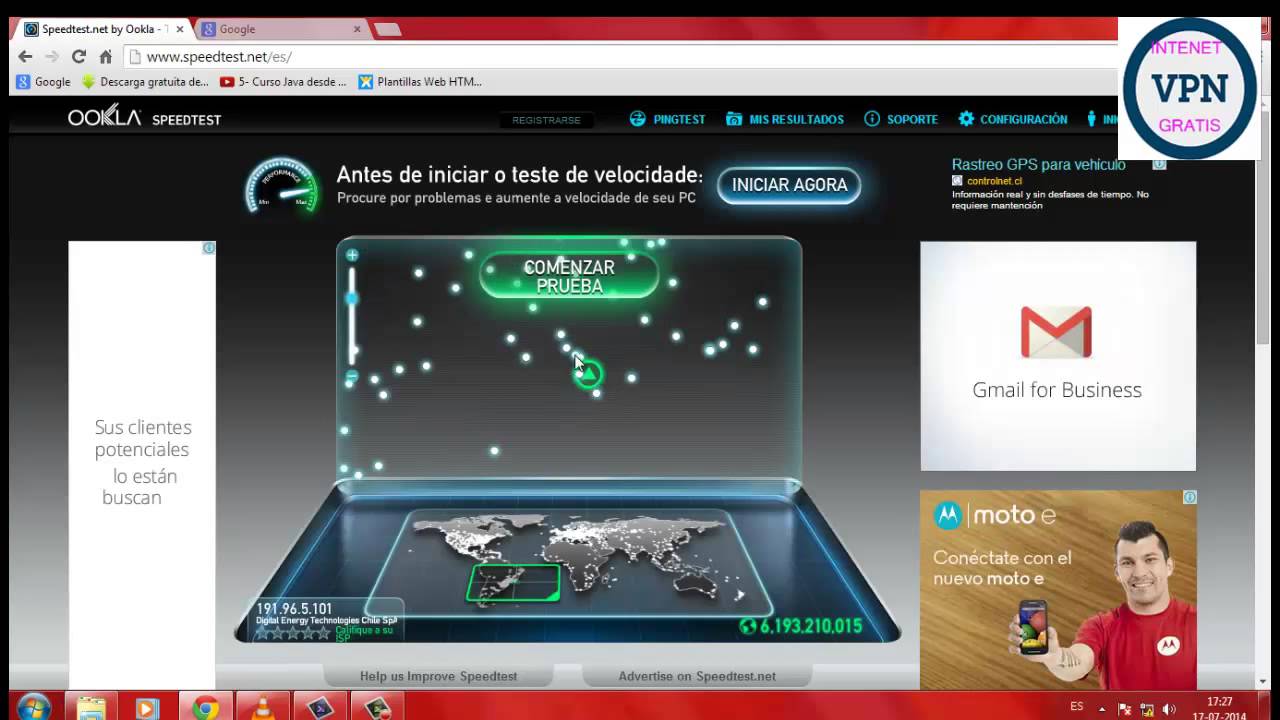Open CONFIGURACIÓN menu item

[1024, 119]
